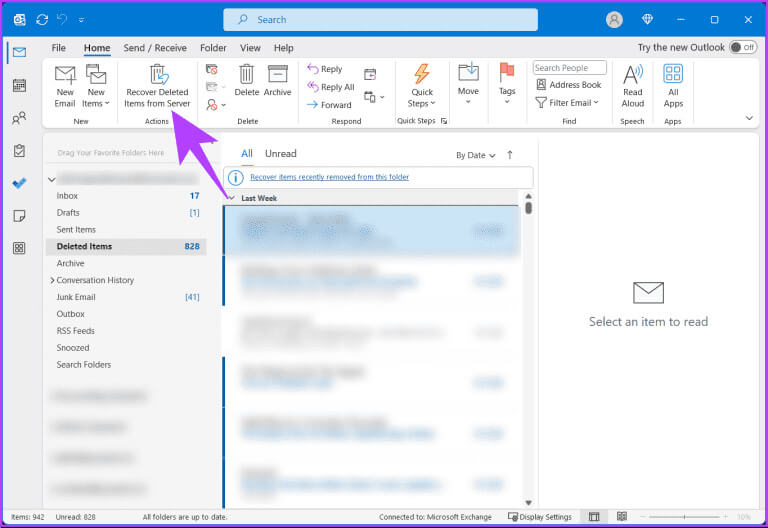Select the Inbox folder
The height and width of the screenshot is (528, 768).
tap(126, 196)
